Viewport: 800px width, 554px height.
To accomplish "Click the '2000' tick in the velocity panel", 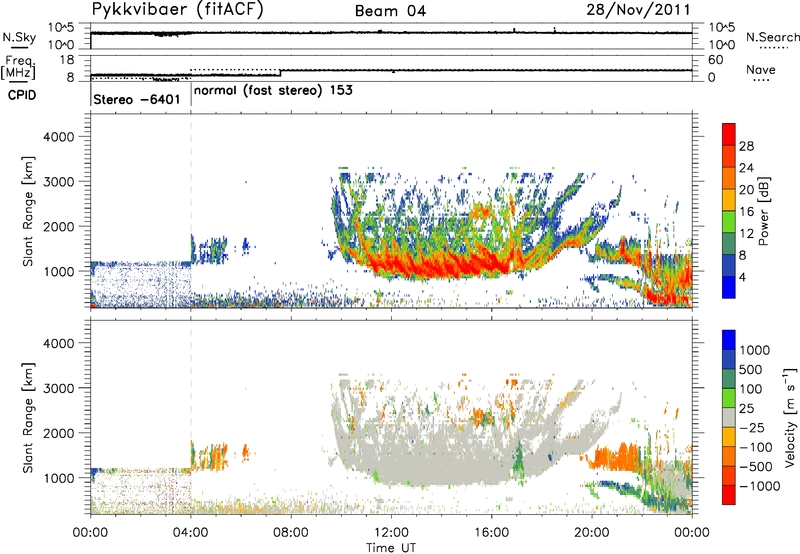I will click(59, 433).
